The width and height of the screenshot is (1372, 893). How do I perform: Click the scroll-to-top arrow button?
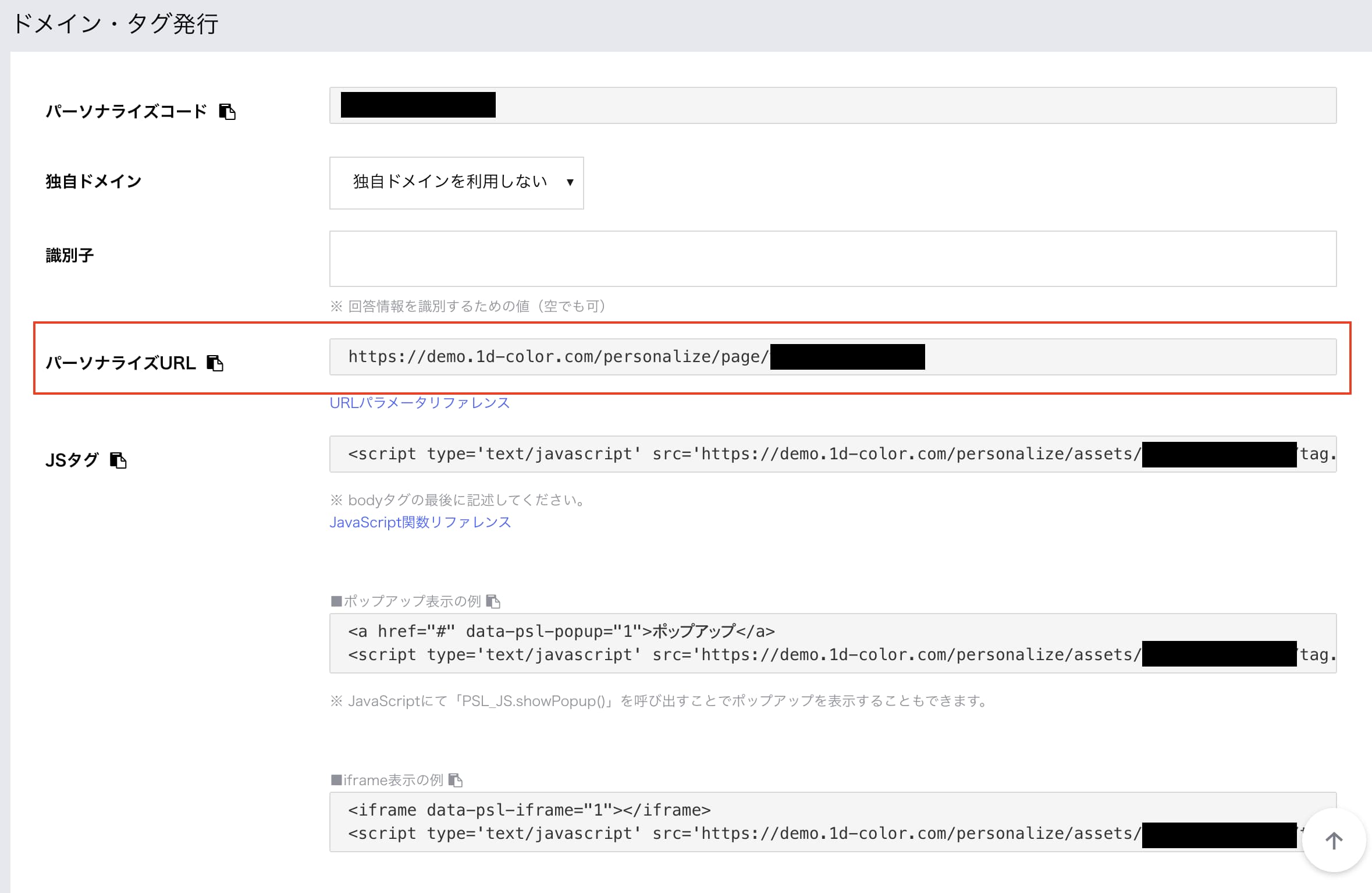point(1334,840)
